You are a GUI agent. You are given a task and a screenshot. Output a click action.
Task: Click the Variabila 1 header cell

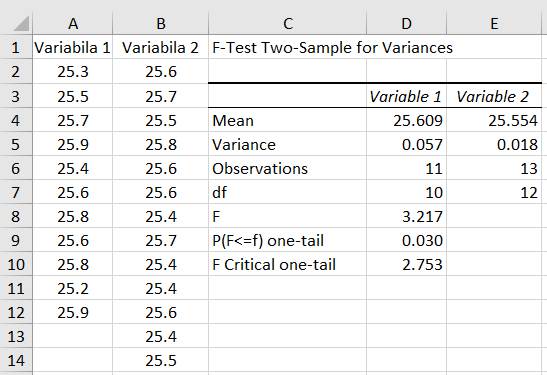(x=73, y=47)
